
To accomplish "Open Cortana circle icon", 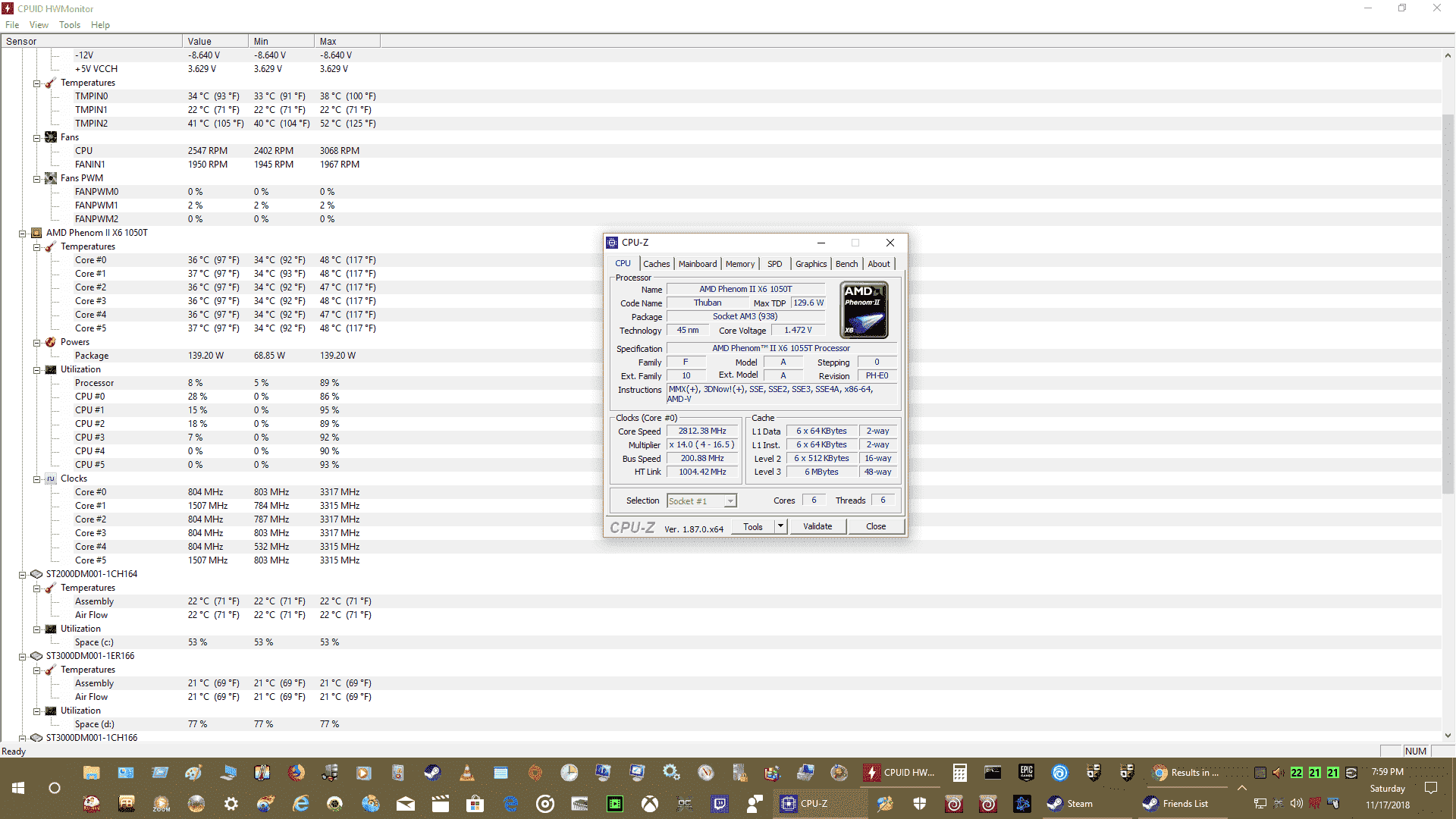I will pos(55,788).
